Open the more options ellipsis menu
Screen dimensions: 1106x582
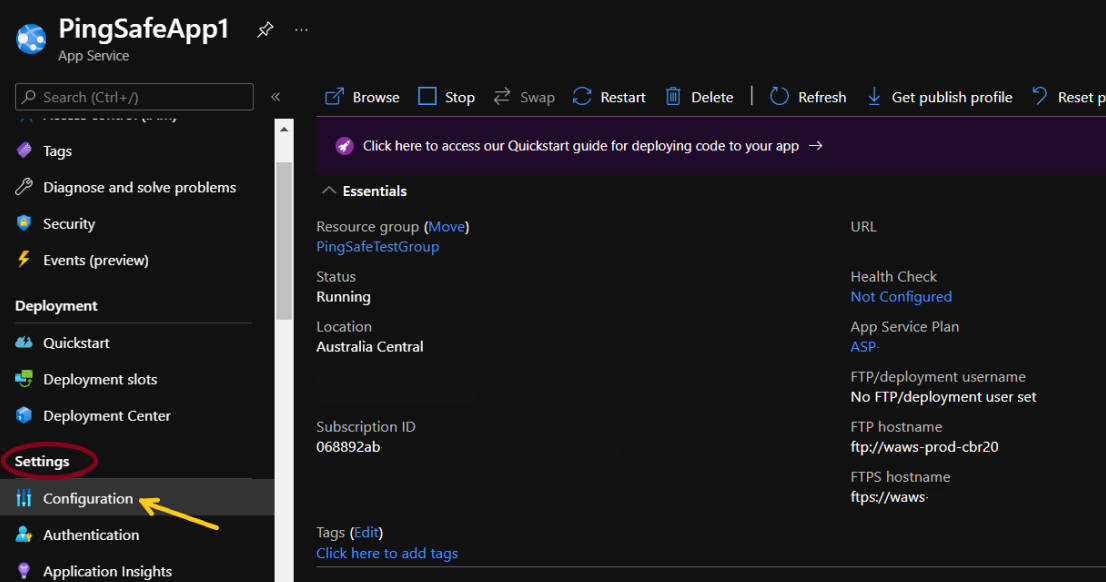(x=301, y=30)
